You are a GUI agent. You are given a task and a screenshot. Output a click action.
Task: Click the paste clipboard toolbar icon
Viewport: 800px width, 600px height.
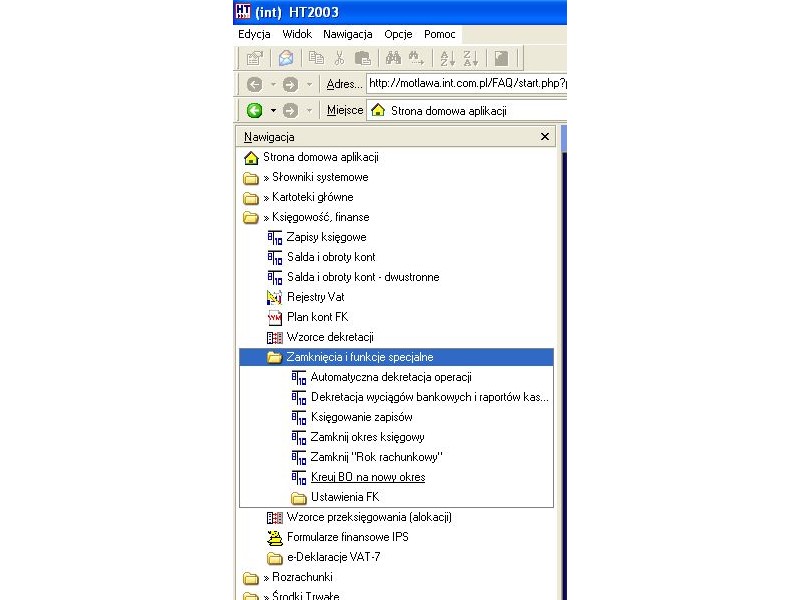[363, 58]
